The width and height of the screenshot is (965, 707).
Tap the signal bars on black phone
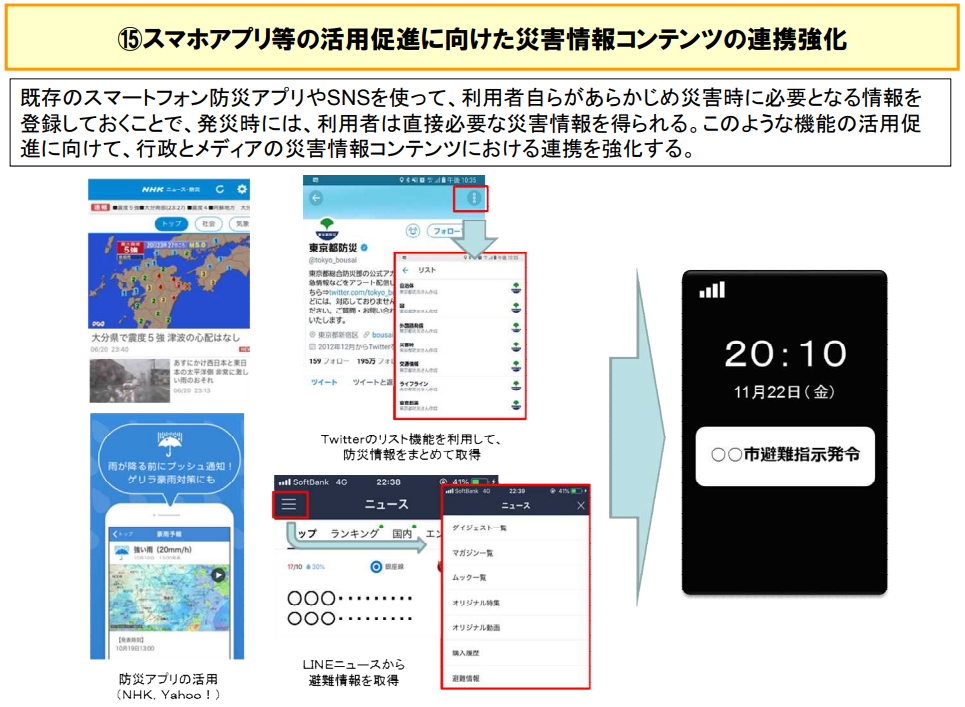click(712, 290)
